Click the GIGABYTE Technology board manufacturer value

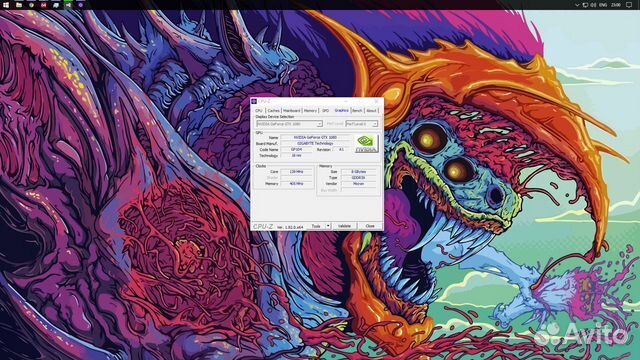pos(316,144)
